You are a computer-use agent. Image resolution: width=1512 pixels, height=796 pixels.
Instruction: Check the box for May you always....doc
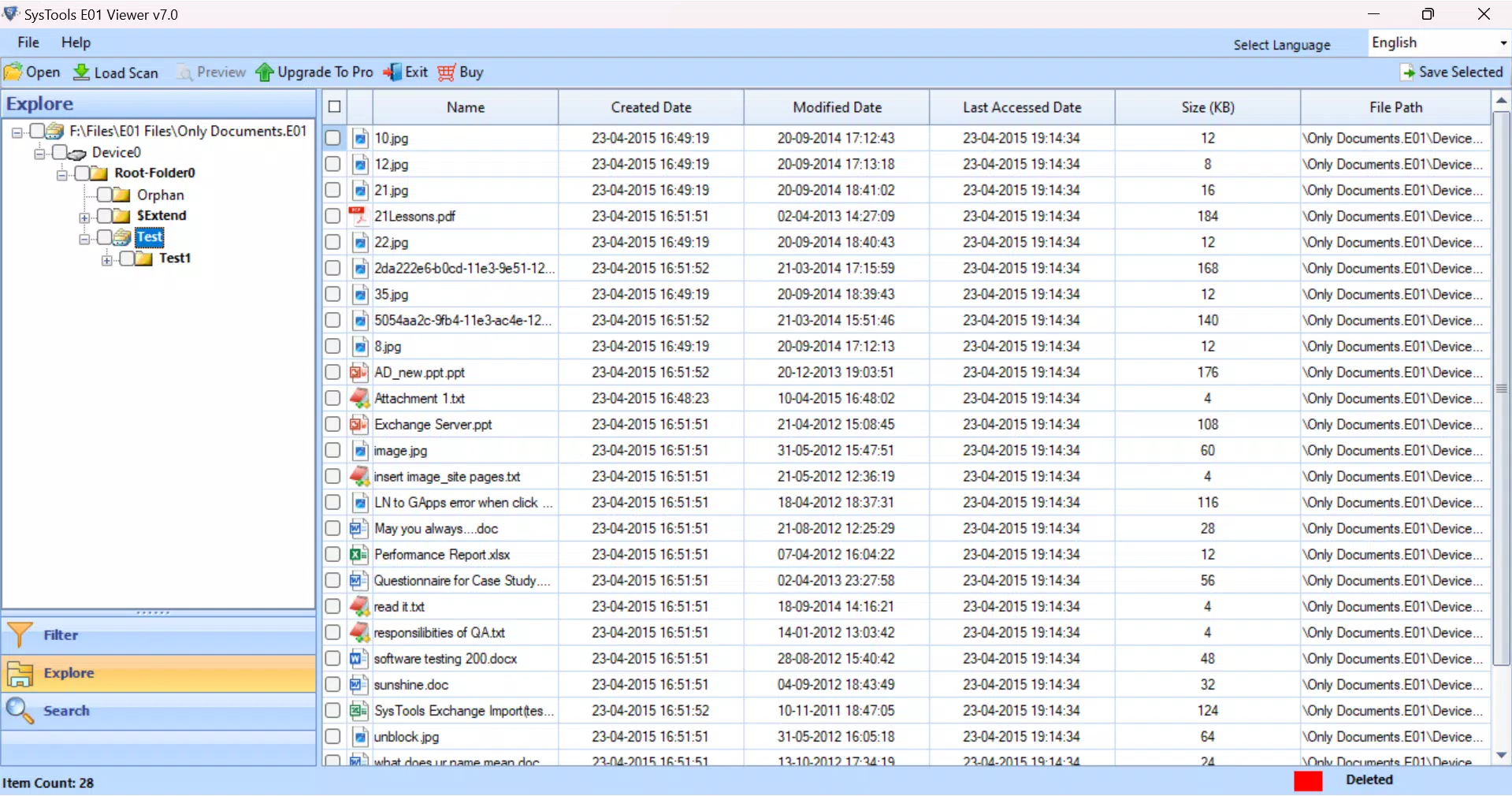click(332, 528)
